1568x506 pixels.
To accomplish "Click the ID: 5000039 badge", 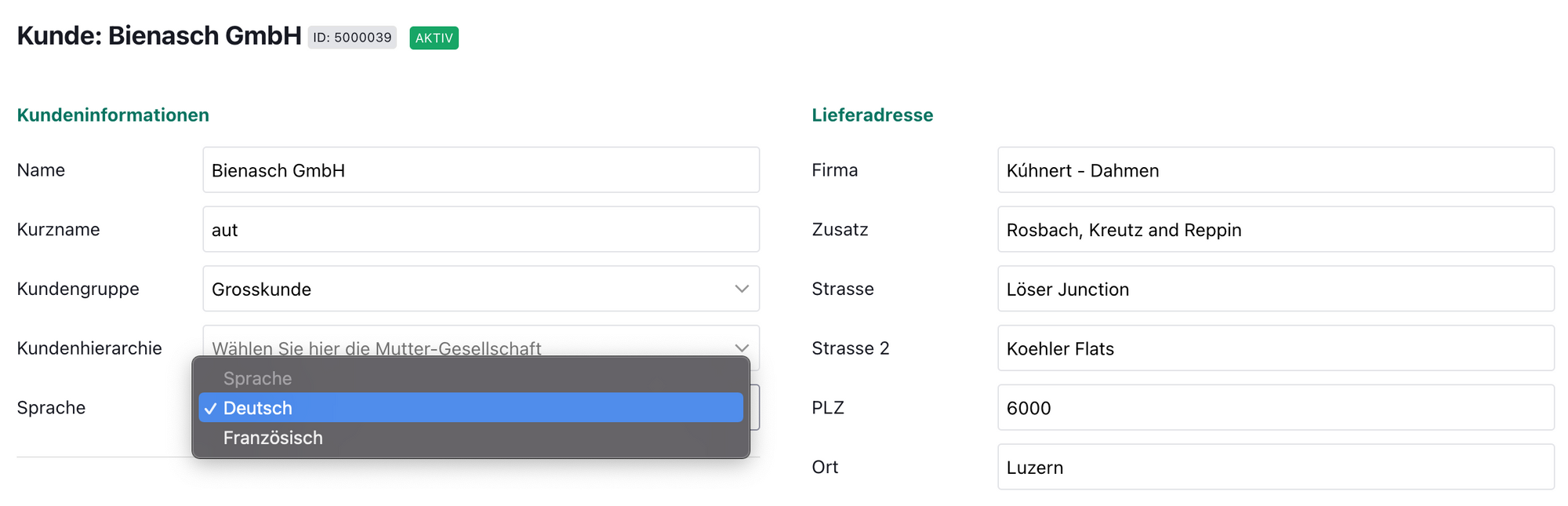I will coord(352,38).
